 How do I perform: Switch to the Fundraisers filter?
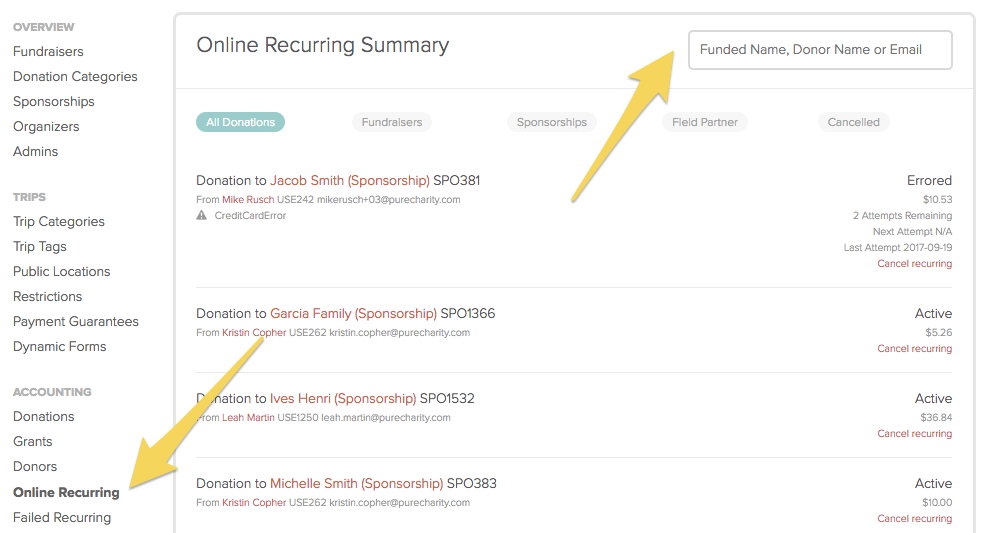pyautogui.click(x=392, y=122)
